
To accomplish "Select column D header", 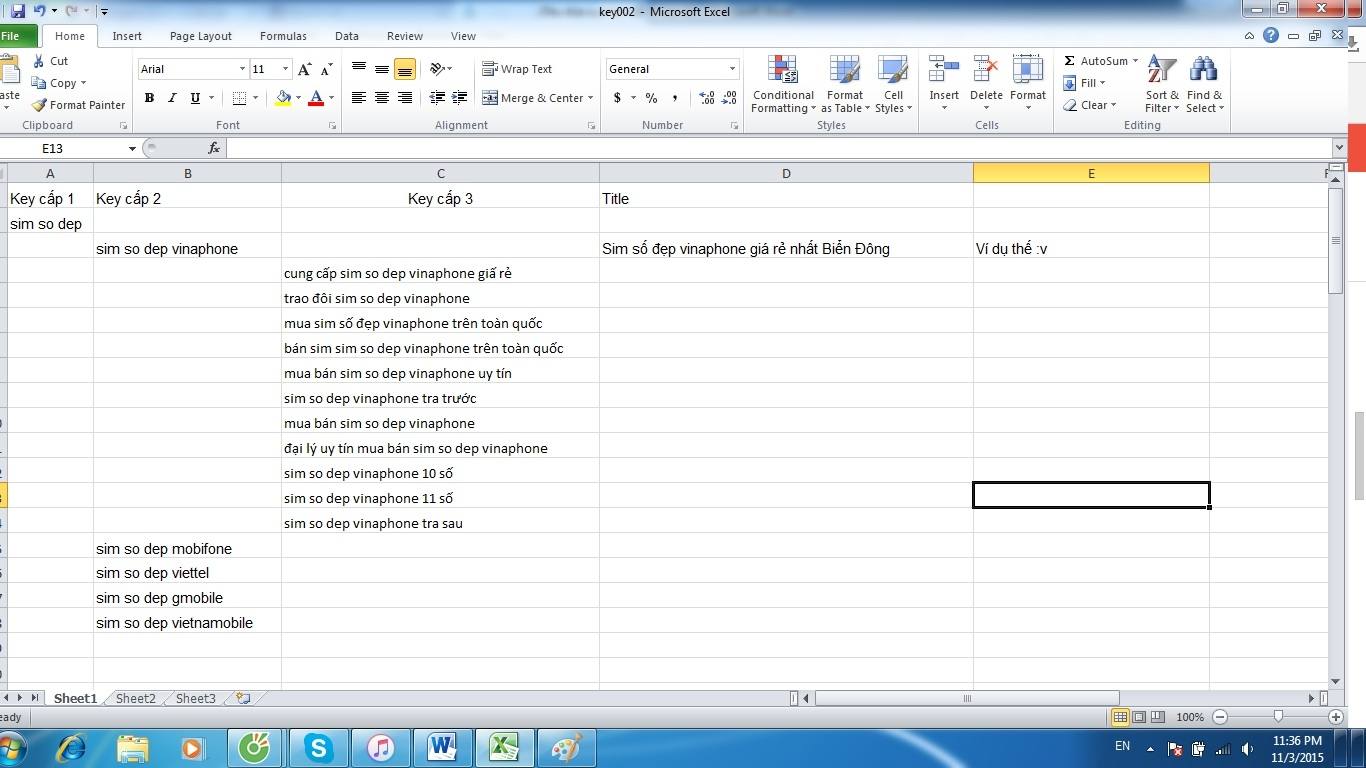I will [x=786, y=173].
